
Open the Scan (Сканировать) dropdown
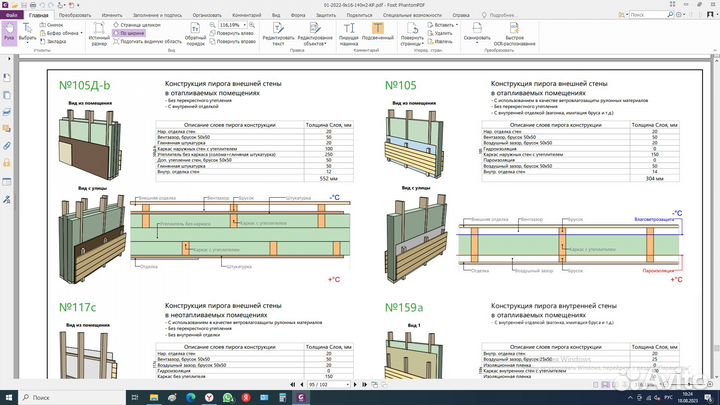(477, 33)
